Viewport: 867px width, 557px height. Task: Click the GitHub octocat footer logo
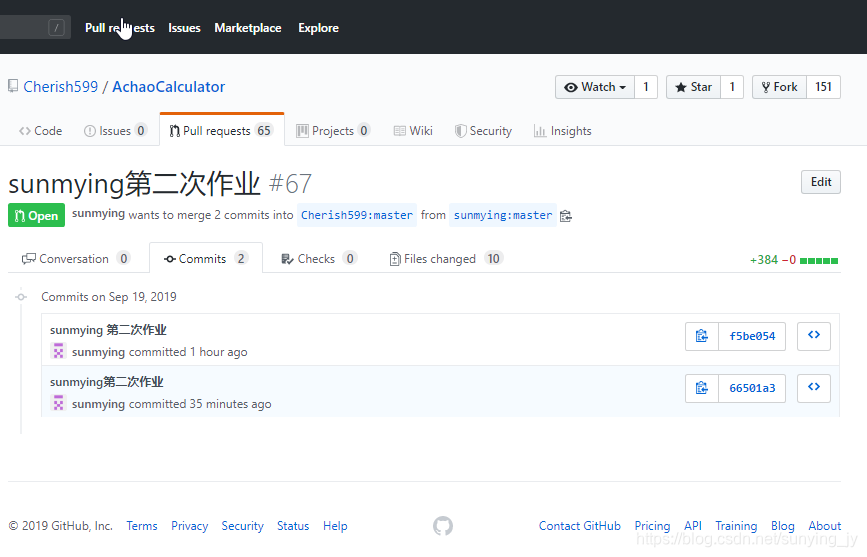click(443, 526)
